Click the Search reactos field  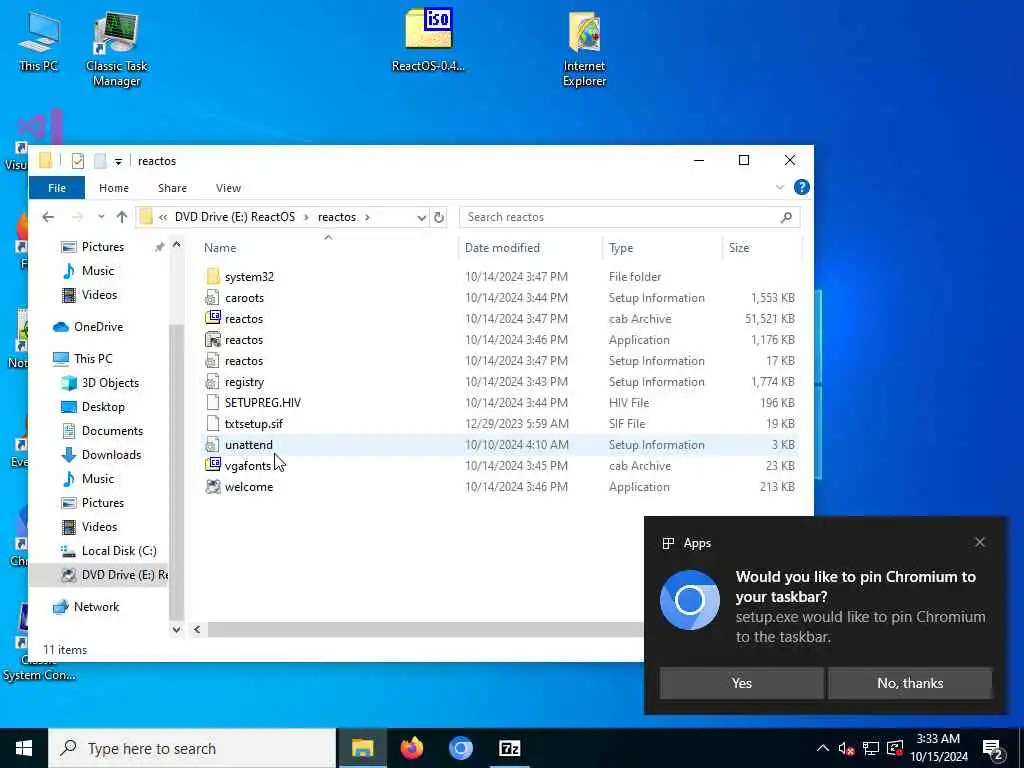pyautogui.click(x=619, y=217)
